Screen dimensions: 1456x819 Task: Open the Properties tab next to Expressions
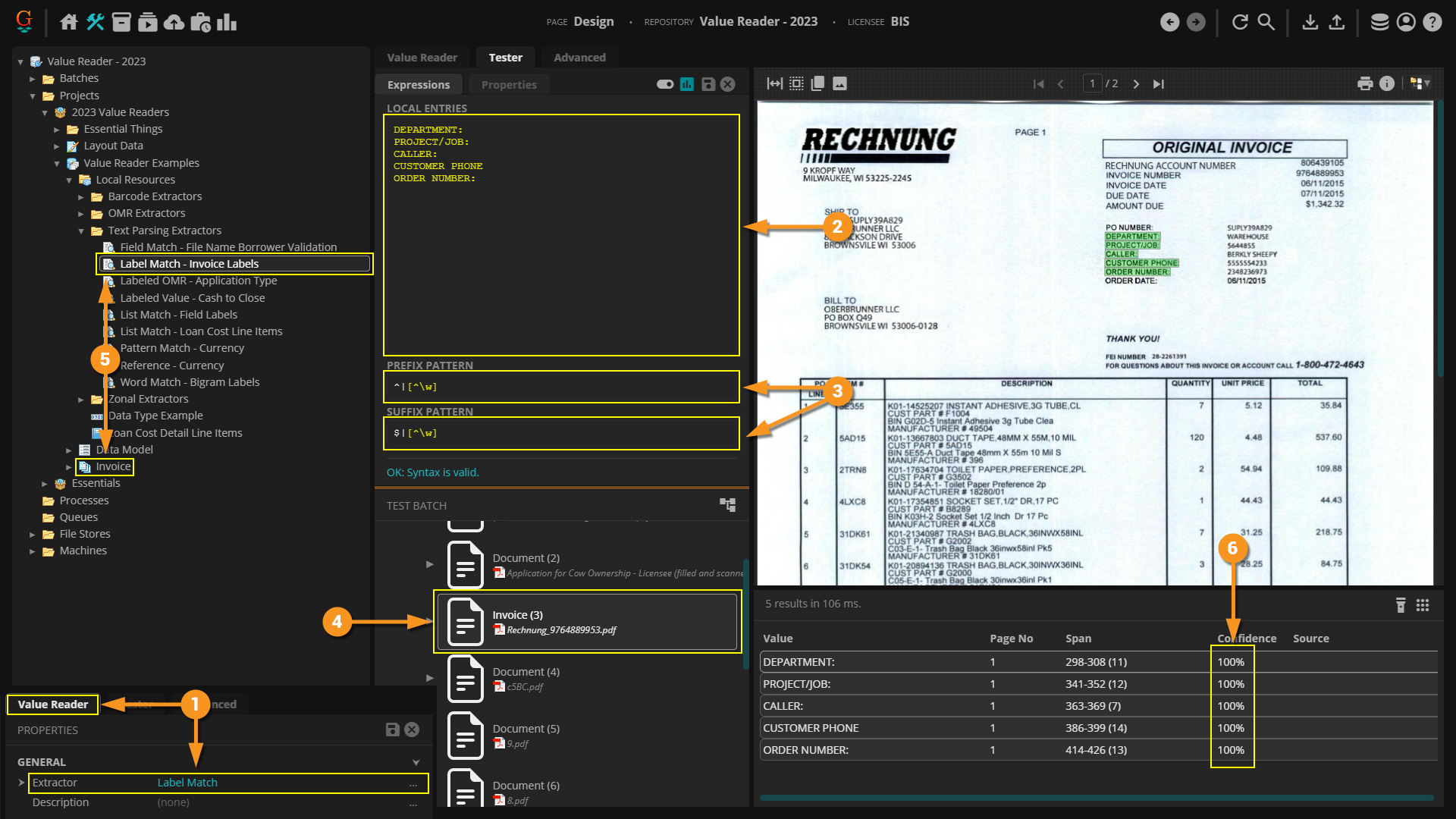click(508, 85)
